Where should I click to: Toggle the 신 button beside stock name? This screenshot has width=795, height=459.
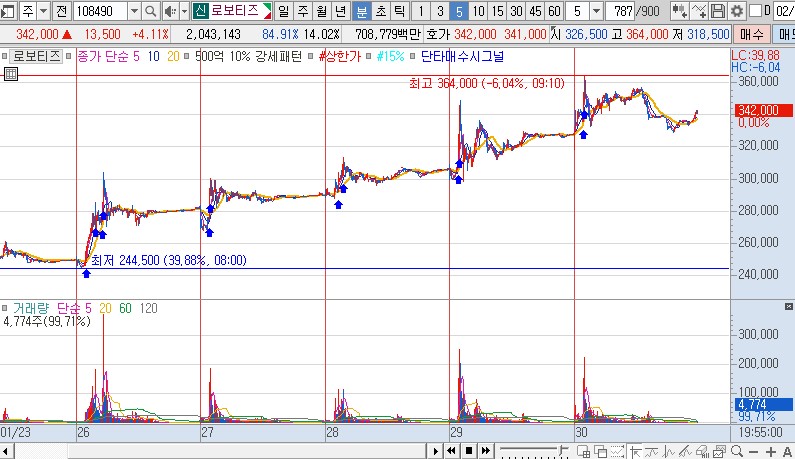tap(201, 11)
